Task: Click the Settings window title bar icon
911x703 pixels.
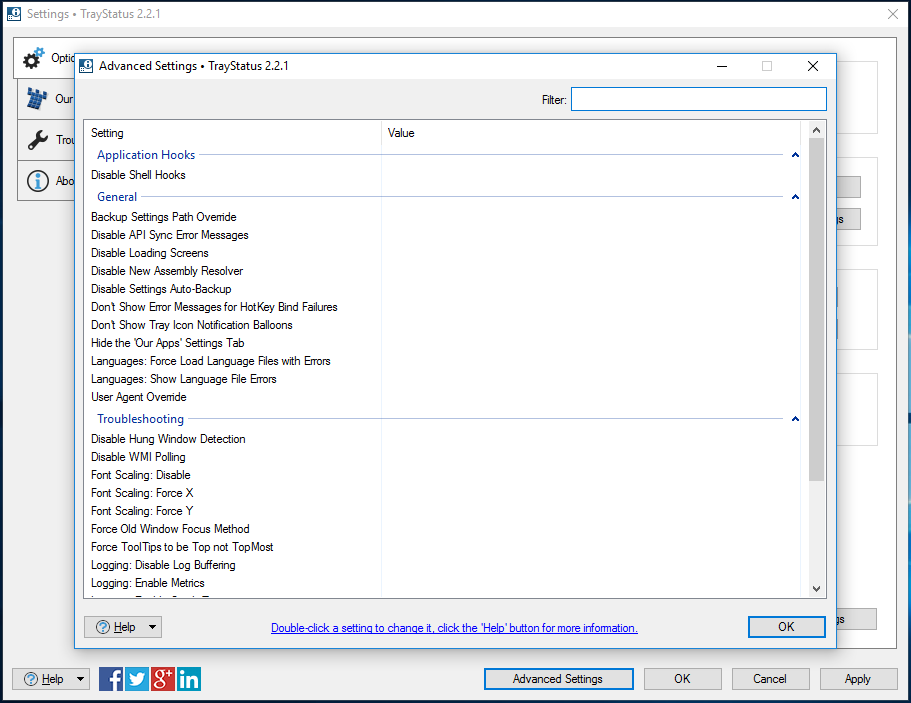Action: [13, 13]
